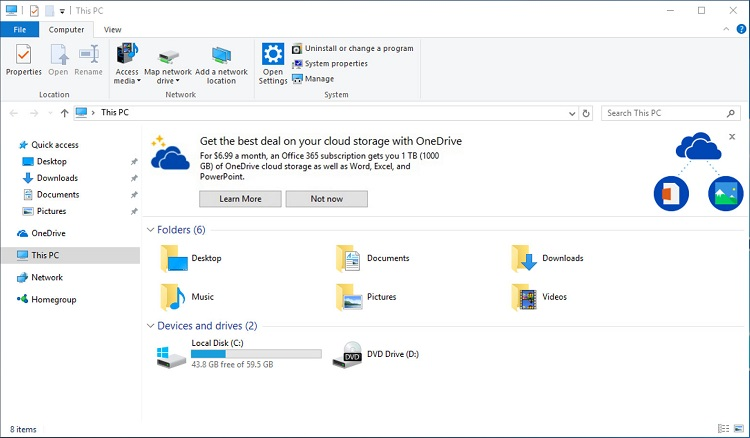Open Homegroup in navigation pane
This screenshot has height=438, width=750.
pos(46,300)
